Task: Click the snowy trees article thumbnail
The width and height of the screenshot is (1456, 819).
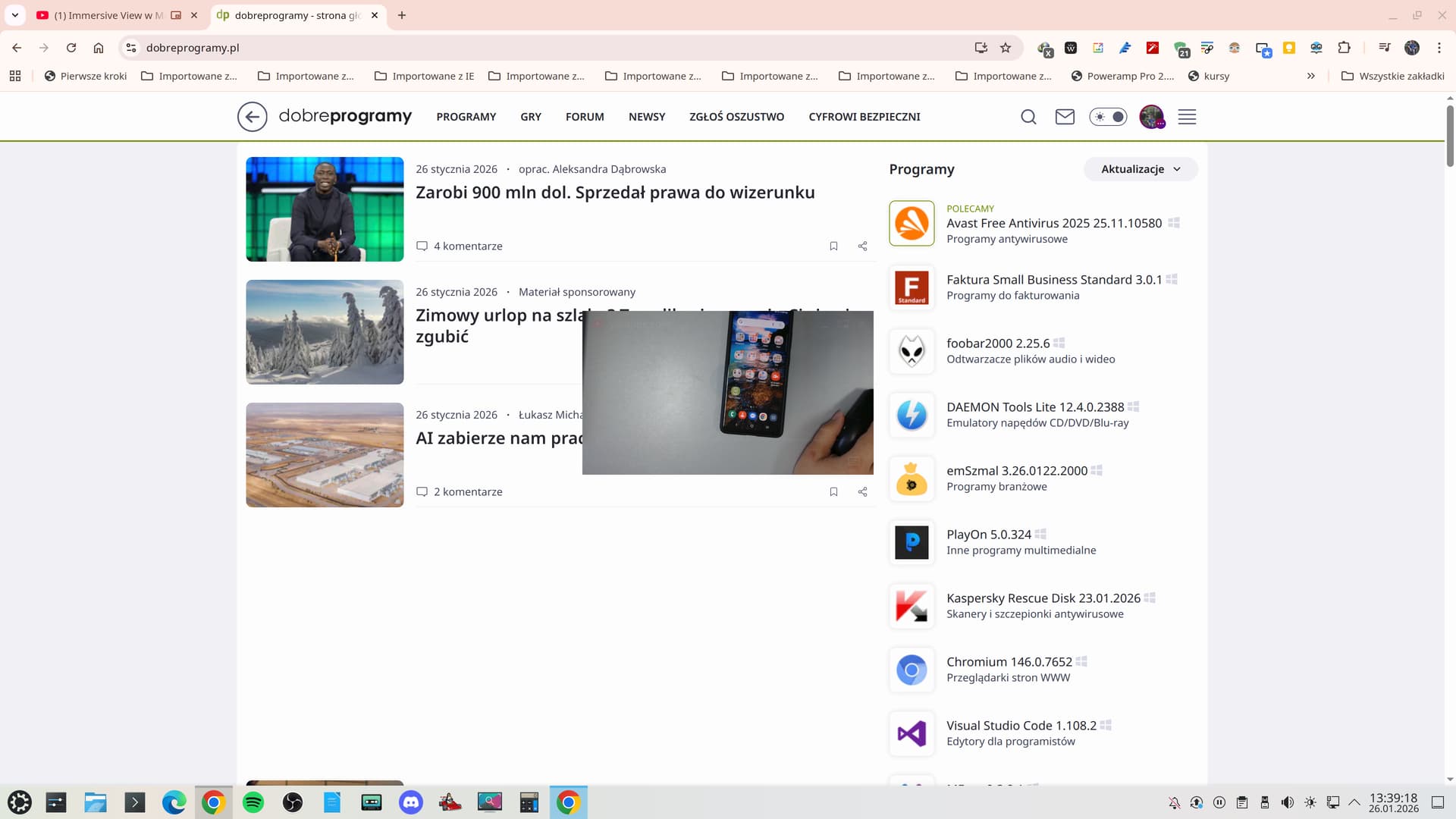Action: [325, 332]
